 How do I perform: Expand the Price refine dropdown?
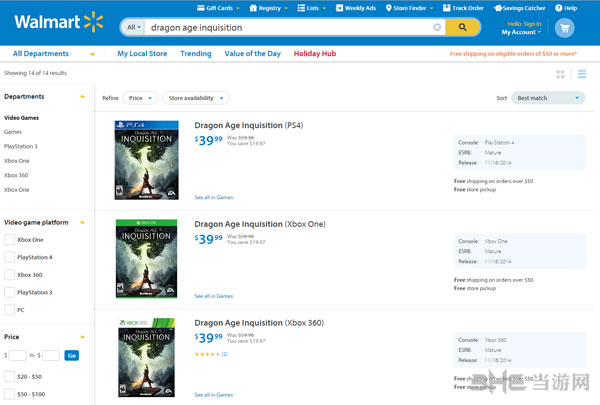tap(140, 98)
